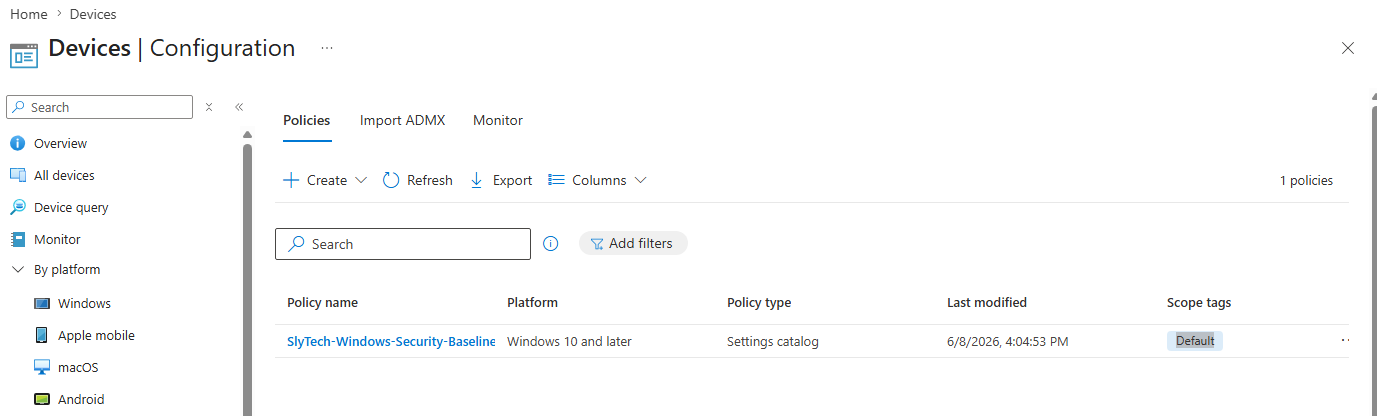Click the Default scope tag
Viewport: 1377px width, 416px height.
1195,341
